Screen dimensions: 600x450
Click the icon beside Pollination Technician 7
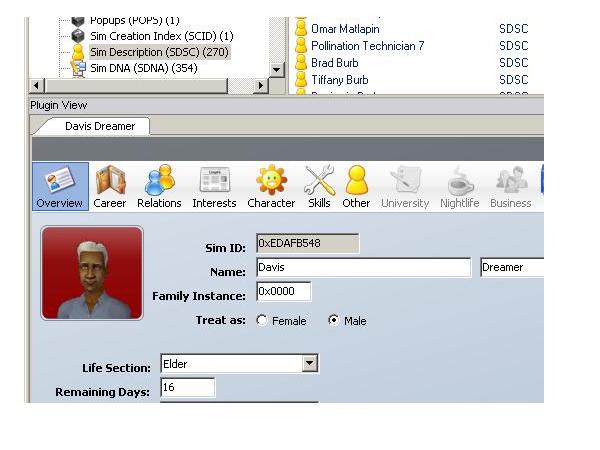(301, 46)
